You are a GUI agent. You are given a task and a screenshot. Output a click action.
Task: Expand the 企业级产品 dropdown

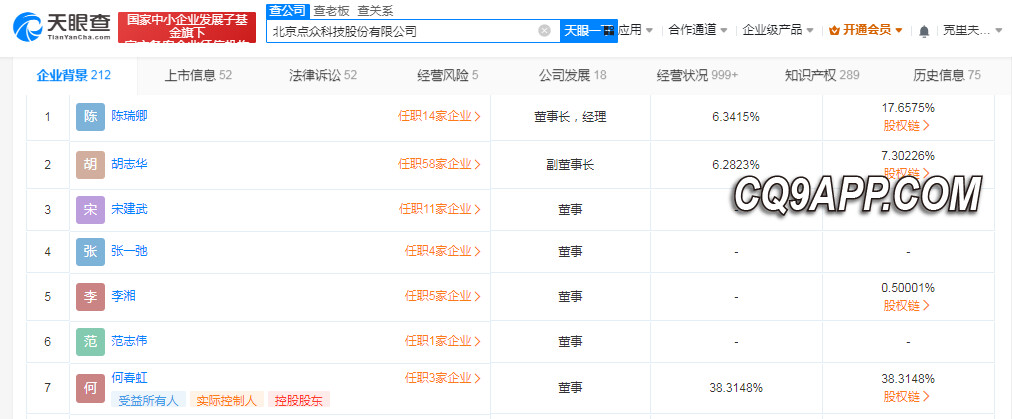pyautogui.click(x=778, y=30)
